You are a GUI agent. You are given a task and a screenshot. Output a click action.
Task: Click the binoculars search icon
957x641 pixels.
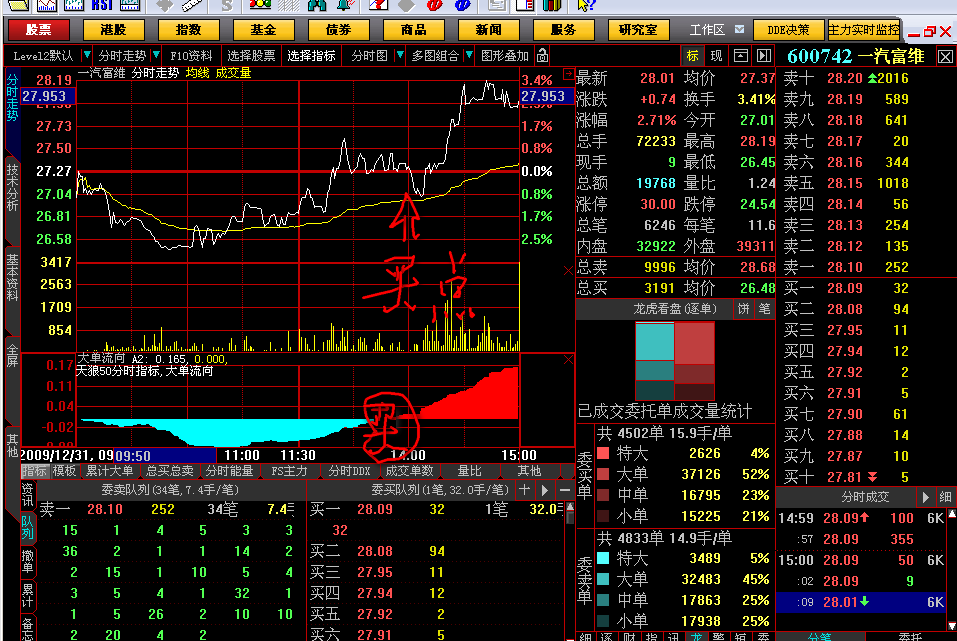pyautogui.click(x=316, y=5)
